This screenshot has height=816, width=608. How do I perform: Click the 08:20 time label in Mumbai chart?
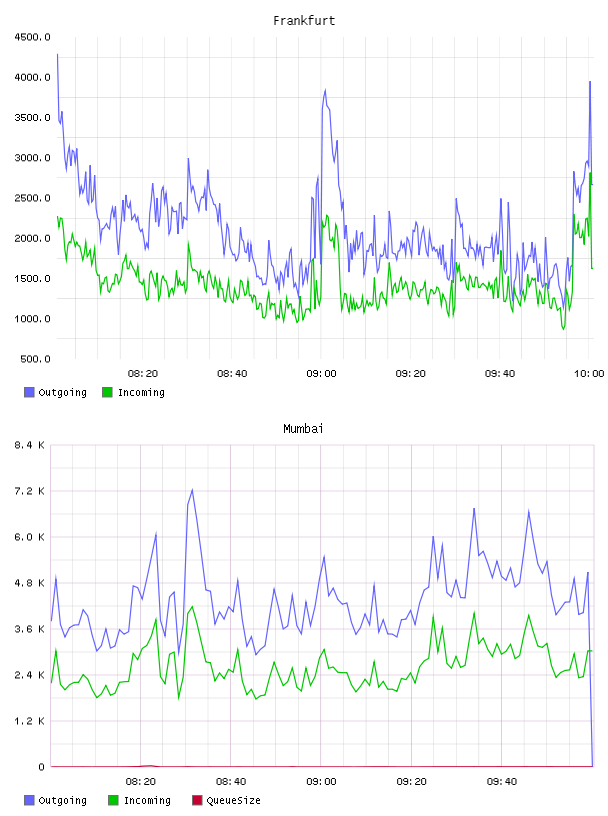pyautogui.click(x=141, y=782)
